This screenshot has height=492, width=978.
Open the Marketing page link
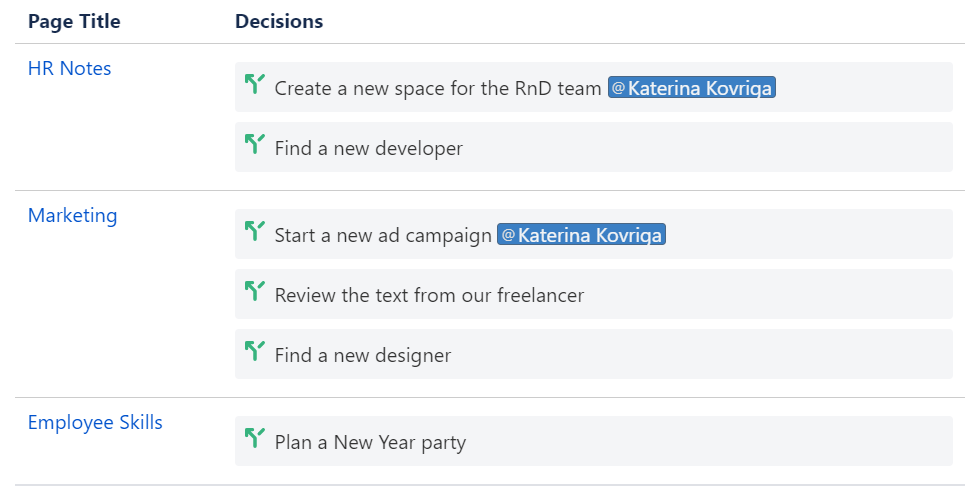tap(72, 216)
